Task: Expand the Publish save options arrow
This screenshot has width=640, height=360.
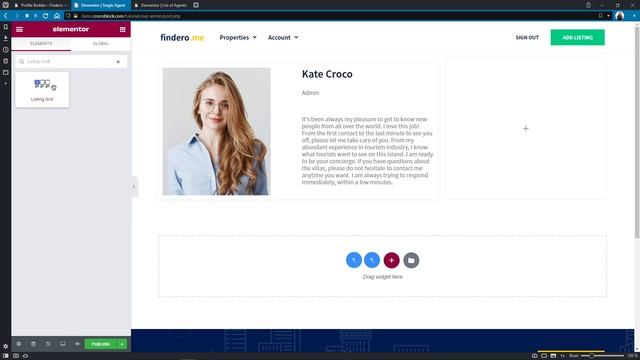Action: [122, 344]
